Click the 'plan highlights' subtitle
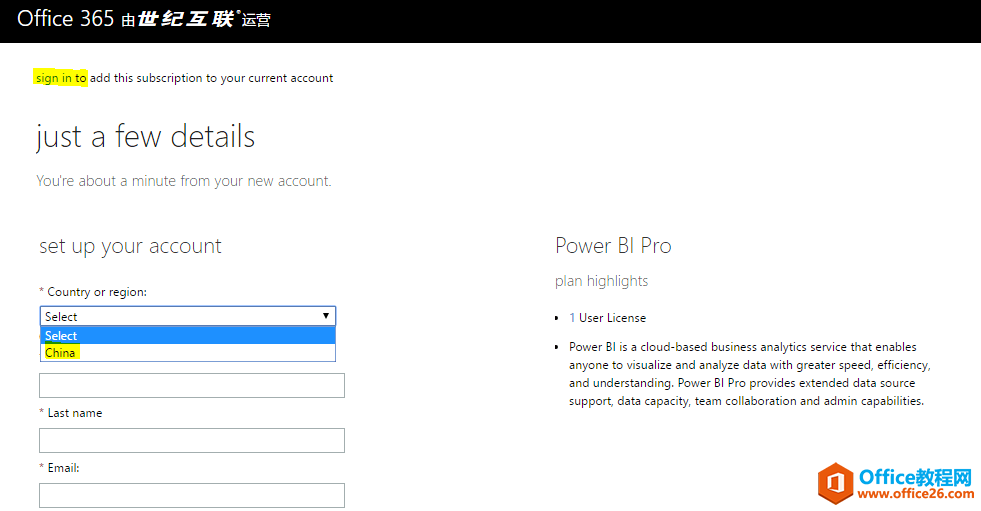The height and width of the screenshot is (511, 981). [601, 281]
